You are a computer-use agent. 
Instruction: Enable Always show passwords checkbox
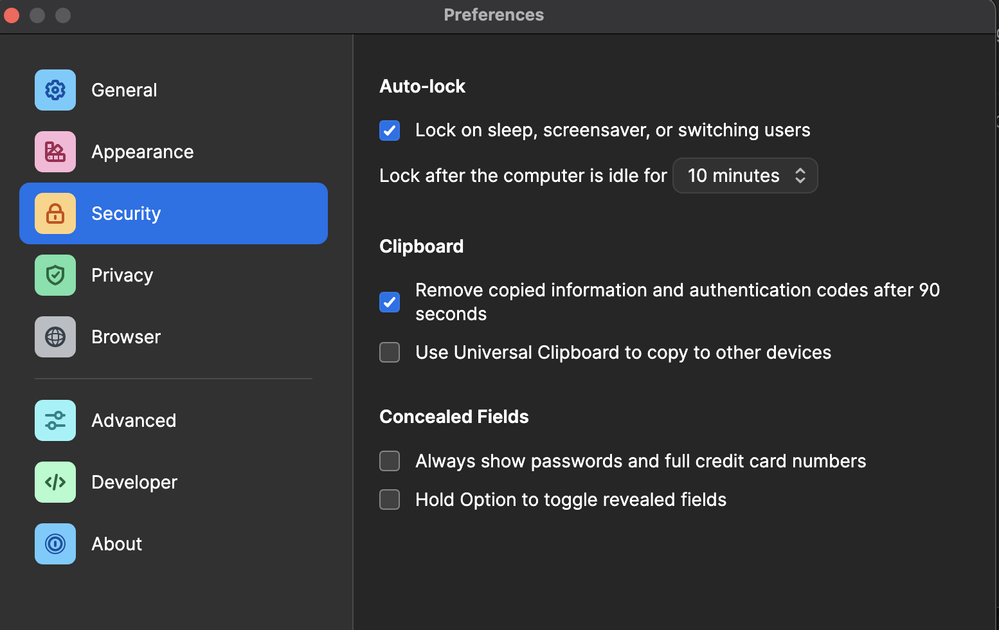point(390,461)
